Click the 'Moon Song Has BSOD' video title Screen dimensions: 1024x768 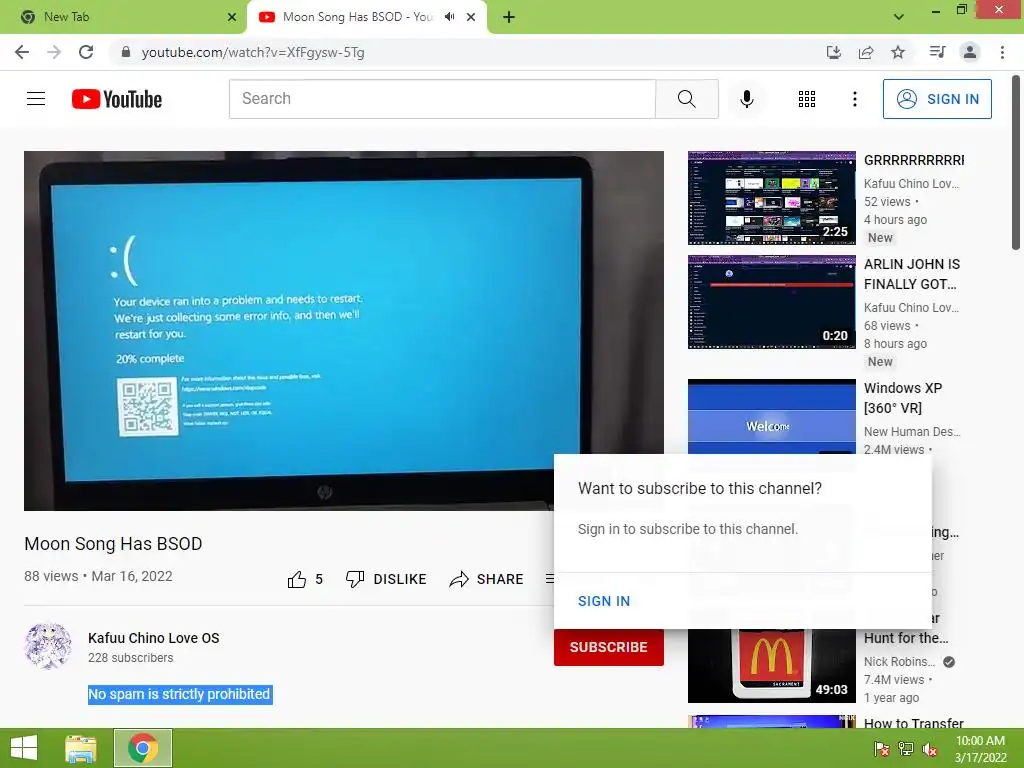113,544
